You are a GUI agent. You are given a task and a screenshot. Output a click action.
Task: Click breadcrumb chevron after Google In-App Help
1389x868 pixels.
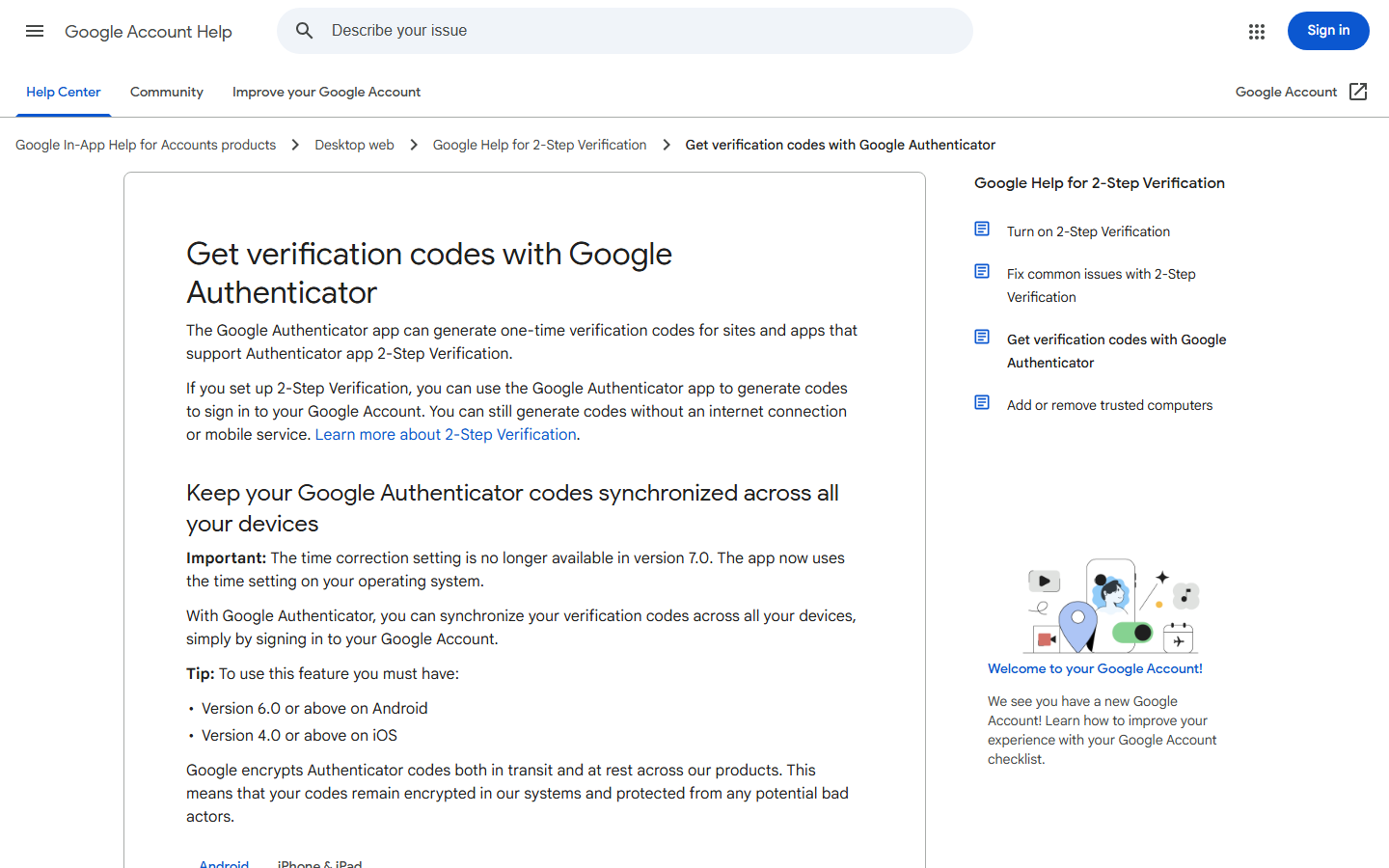[x=295, y=145]
